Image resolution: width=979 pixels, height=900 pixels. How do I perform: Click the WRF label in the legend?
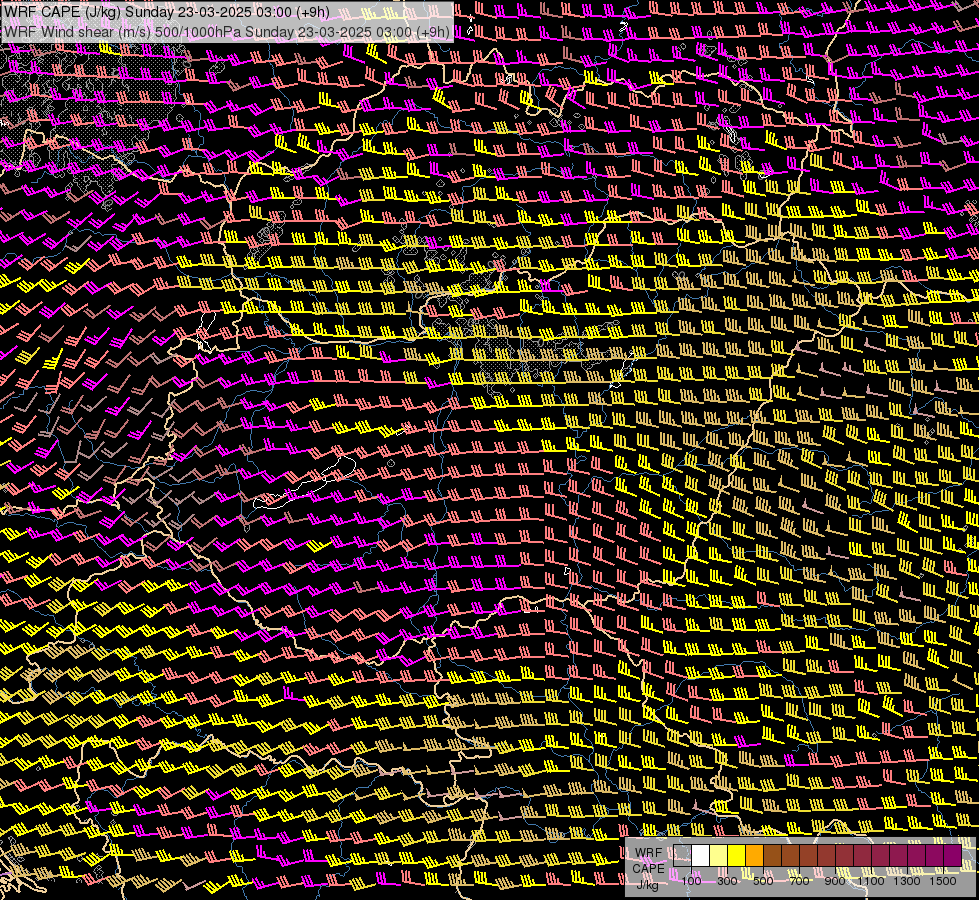pos(649,853)
